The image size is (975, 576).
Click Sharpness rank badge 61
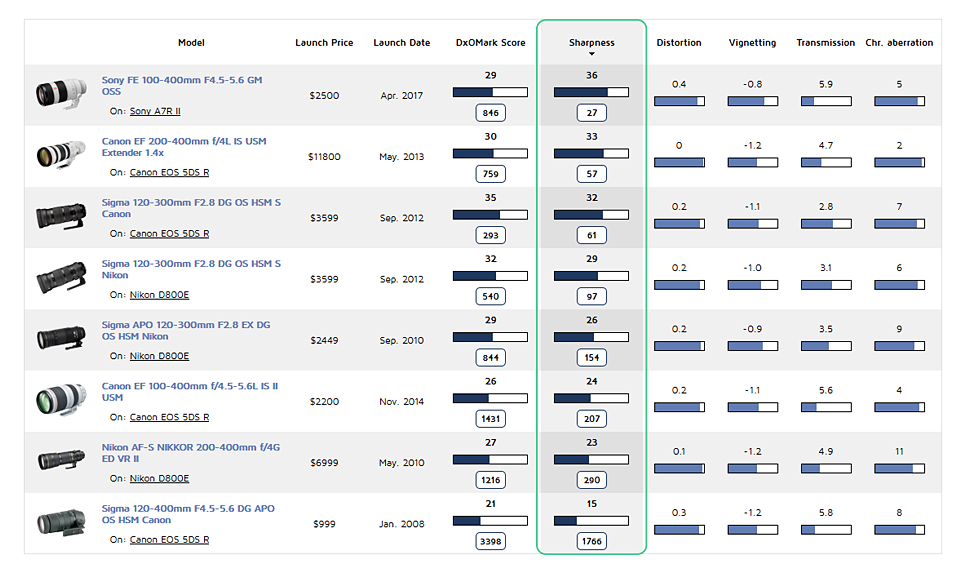591,235
